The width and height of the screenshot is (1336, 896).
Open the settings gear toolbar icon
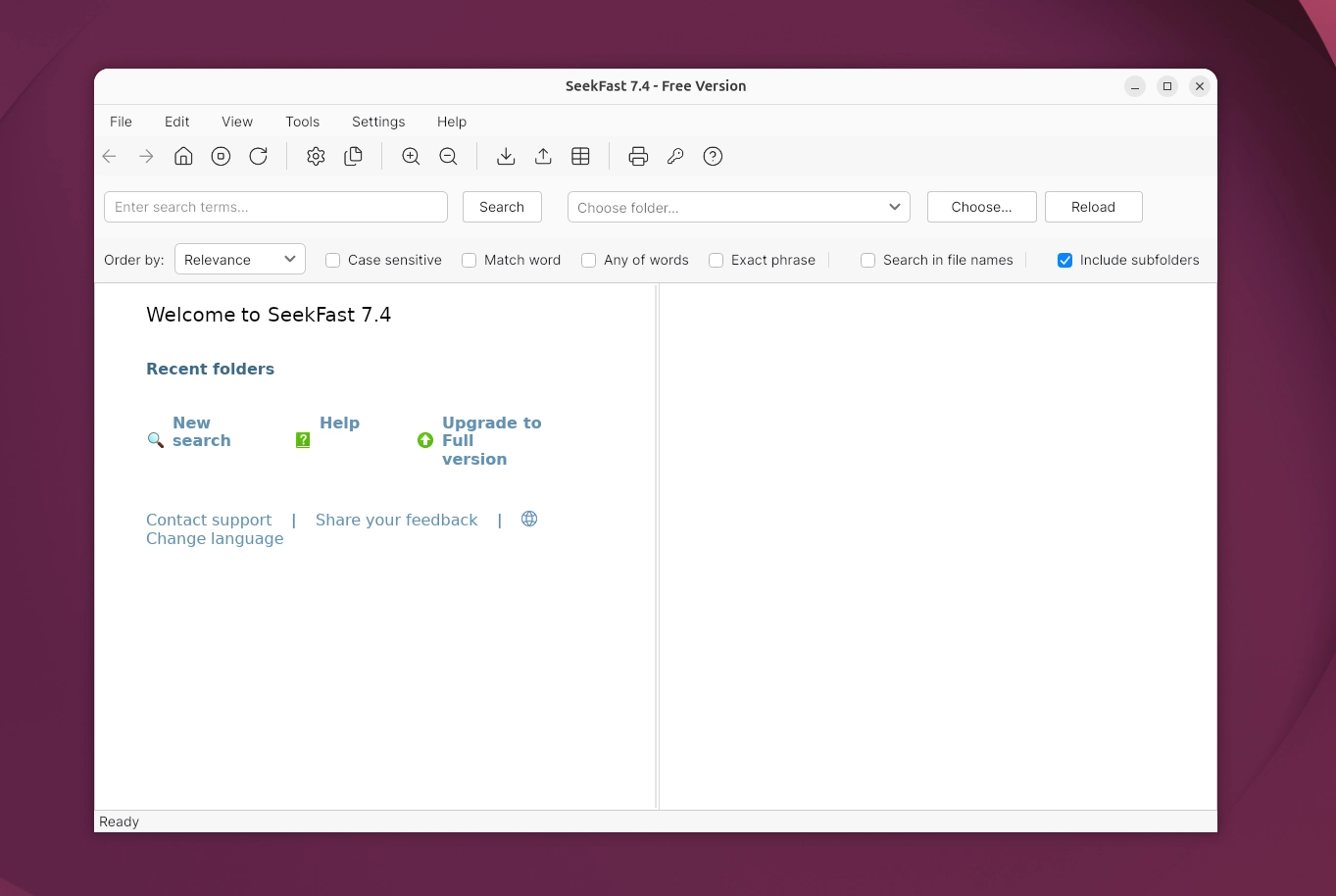point(316,157)
